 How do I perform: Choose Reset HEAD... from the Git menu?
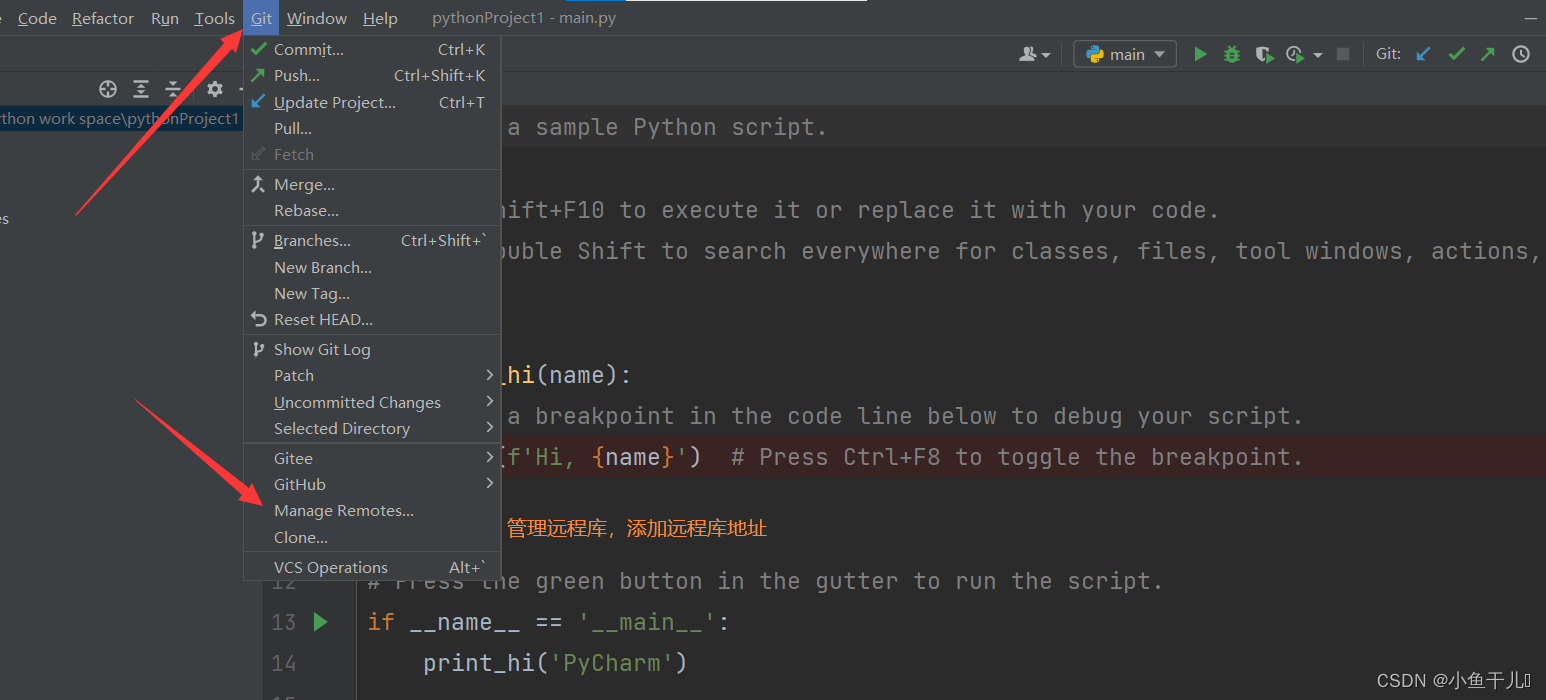coord(372,319)
